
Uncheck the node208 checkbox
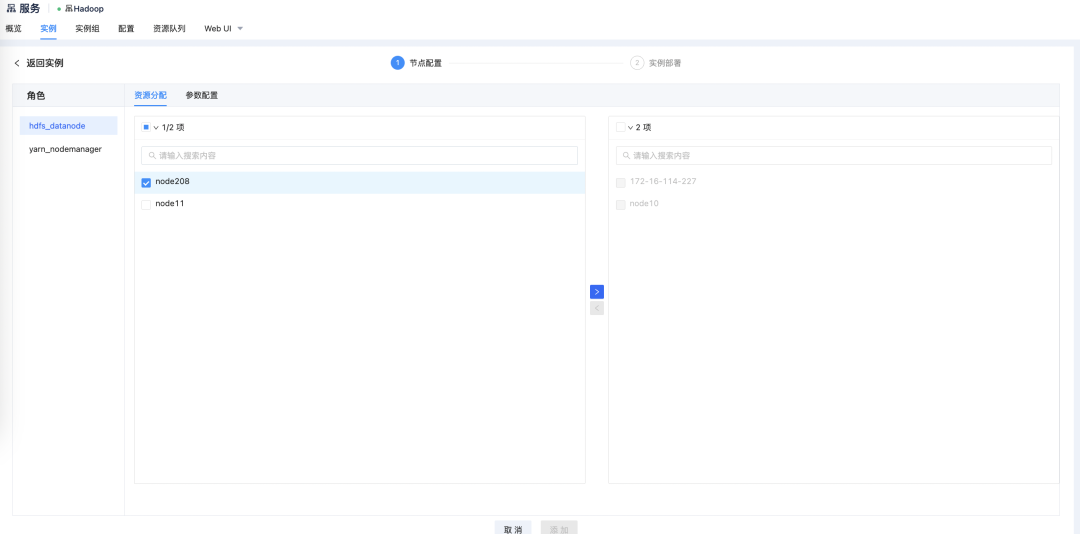(x=146, y=183)
